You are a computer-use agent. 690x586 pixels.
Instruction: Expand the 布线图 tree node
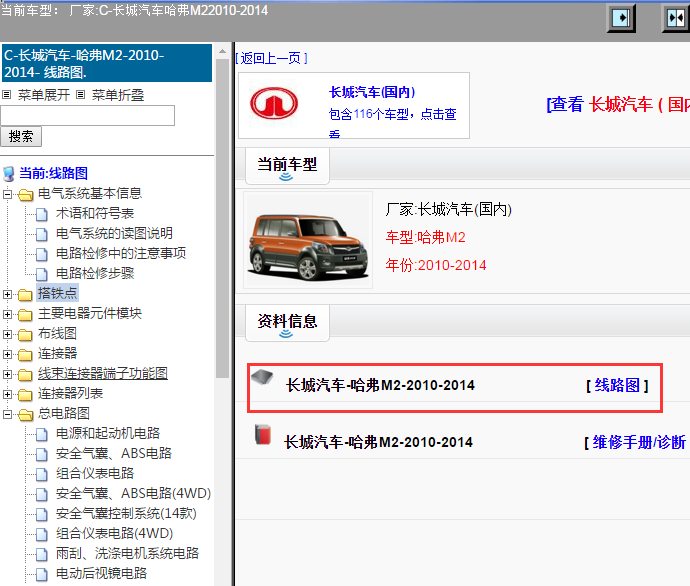tap(7, 334)
